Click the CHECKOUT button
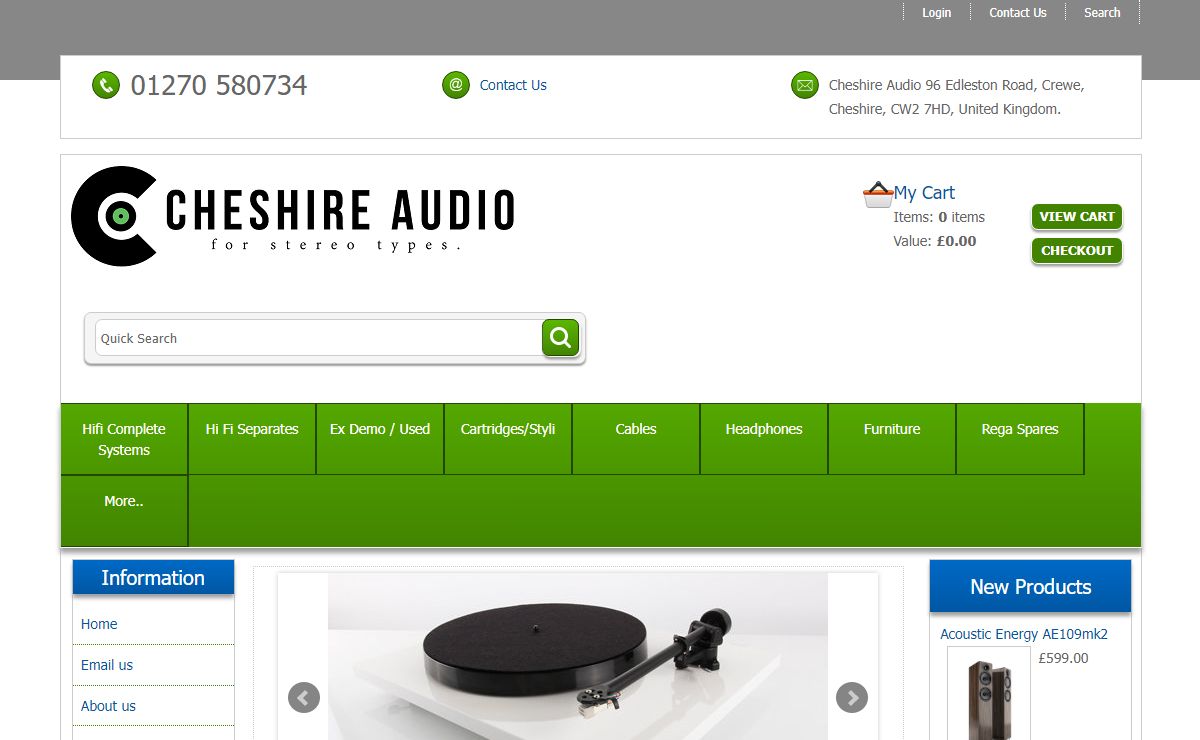Screen dimensions: 1200x740 1077,251
